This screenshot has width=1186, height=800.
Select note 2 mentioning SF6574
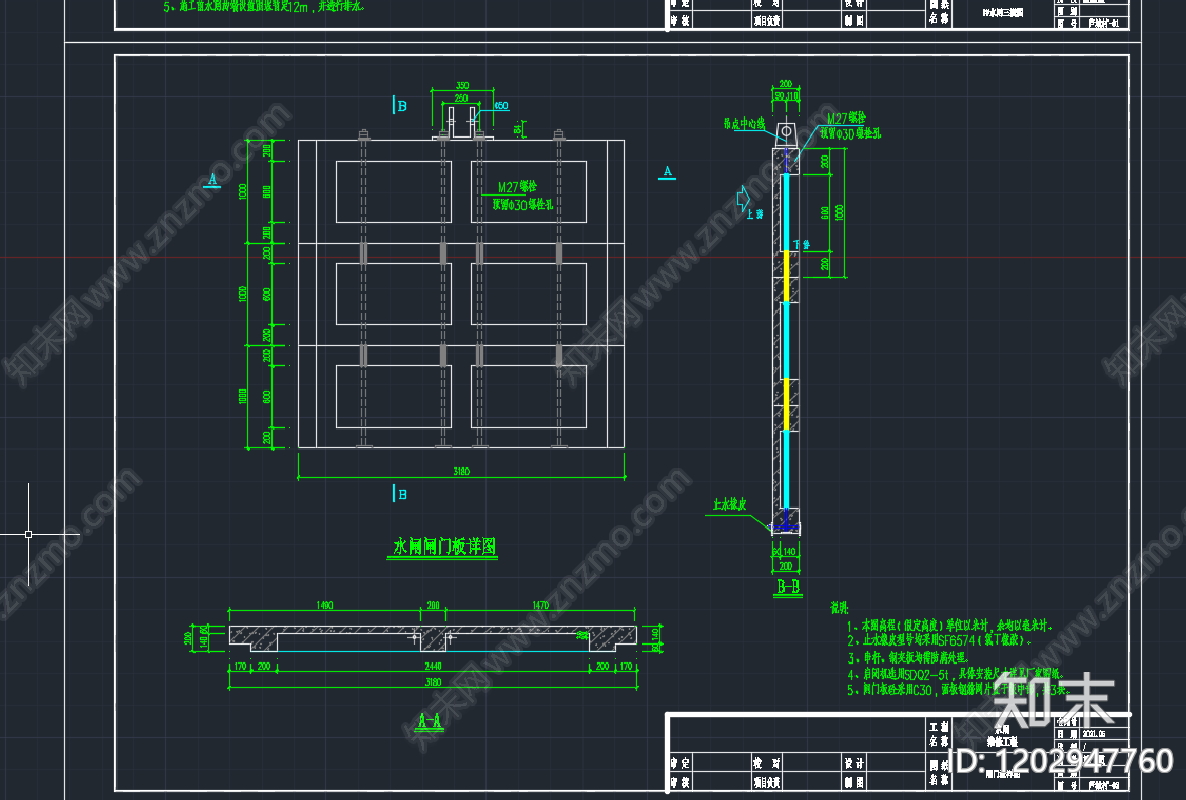[x=939, y=640]
